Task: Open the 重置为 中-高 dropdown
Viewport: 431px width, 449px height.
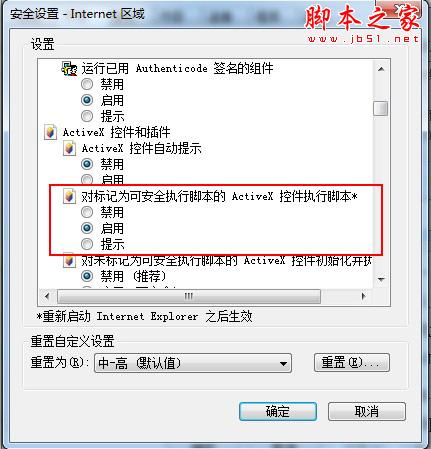Action: 193,363
